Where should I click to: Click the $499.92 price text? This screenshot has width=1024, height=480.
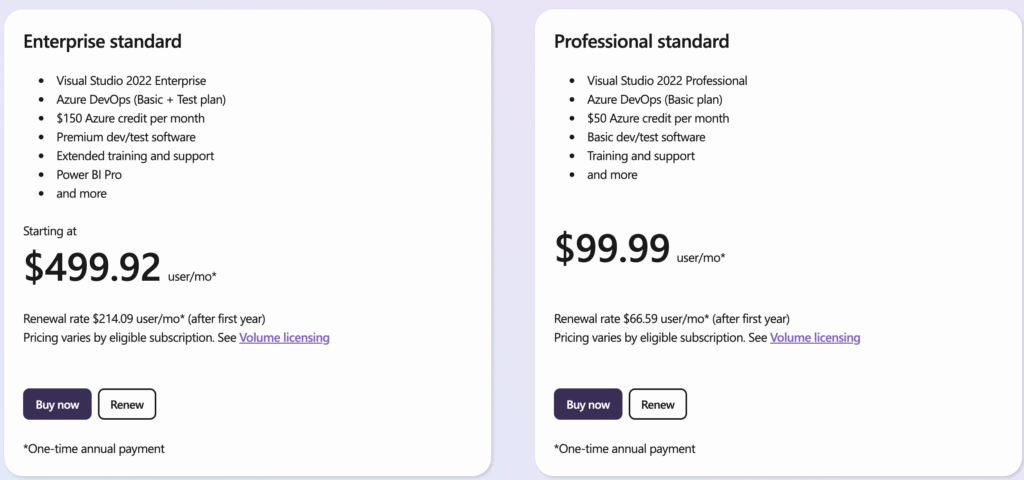[92, 267]
